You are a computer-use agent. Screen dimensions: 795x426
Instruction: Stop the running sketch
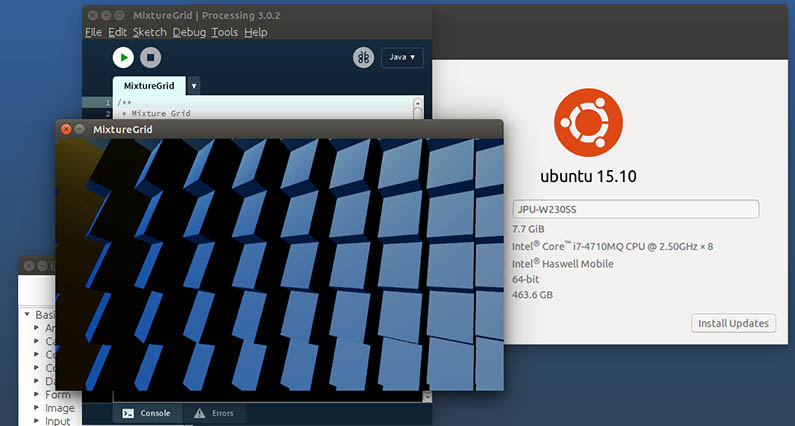(151, 57)
